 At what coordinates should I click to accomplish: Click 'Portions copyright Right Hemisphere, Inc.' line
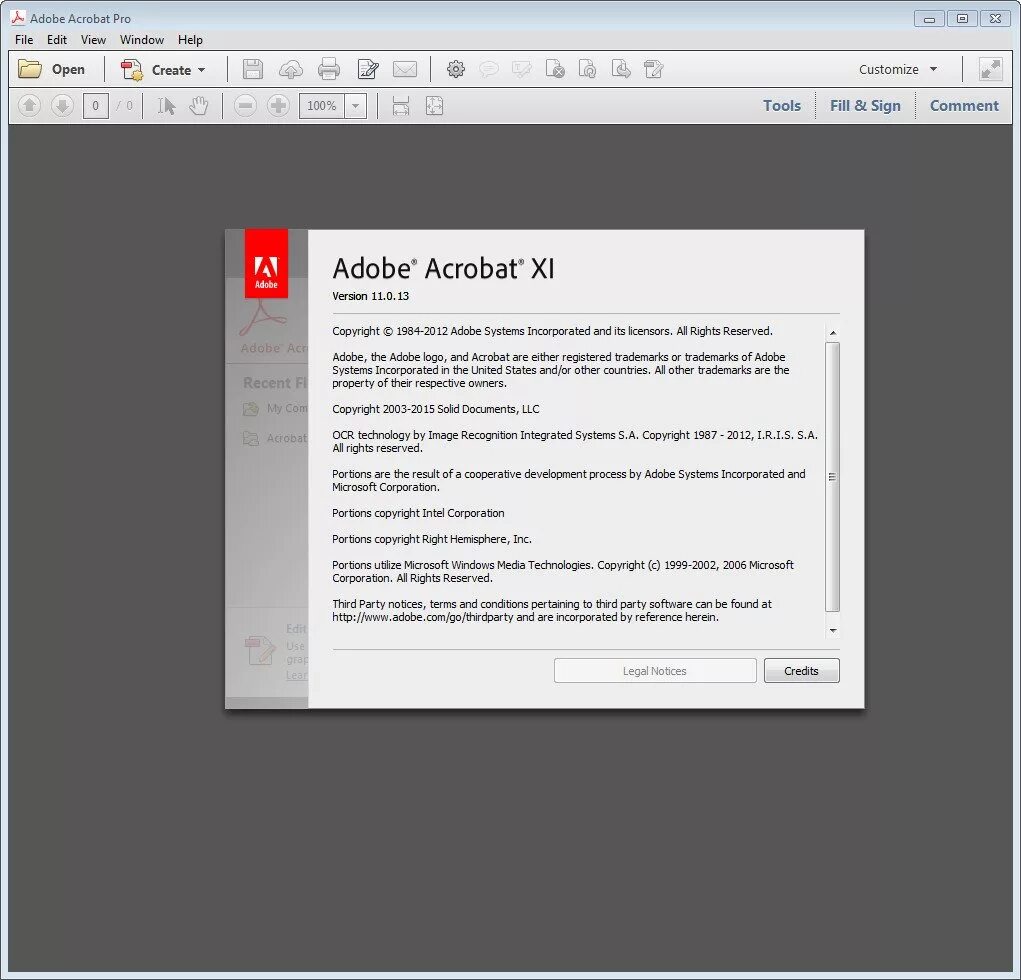point(432,539)
